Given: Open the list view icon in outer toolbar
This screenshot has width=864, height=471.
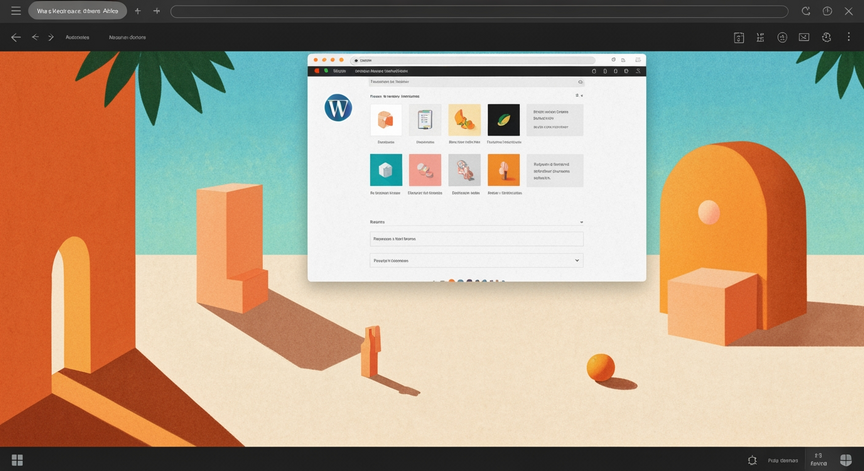Looking at the screenshot, I should [760, 37].
